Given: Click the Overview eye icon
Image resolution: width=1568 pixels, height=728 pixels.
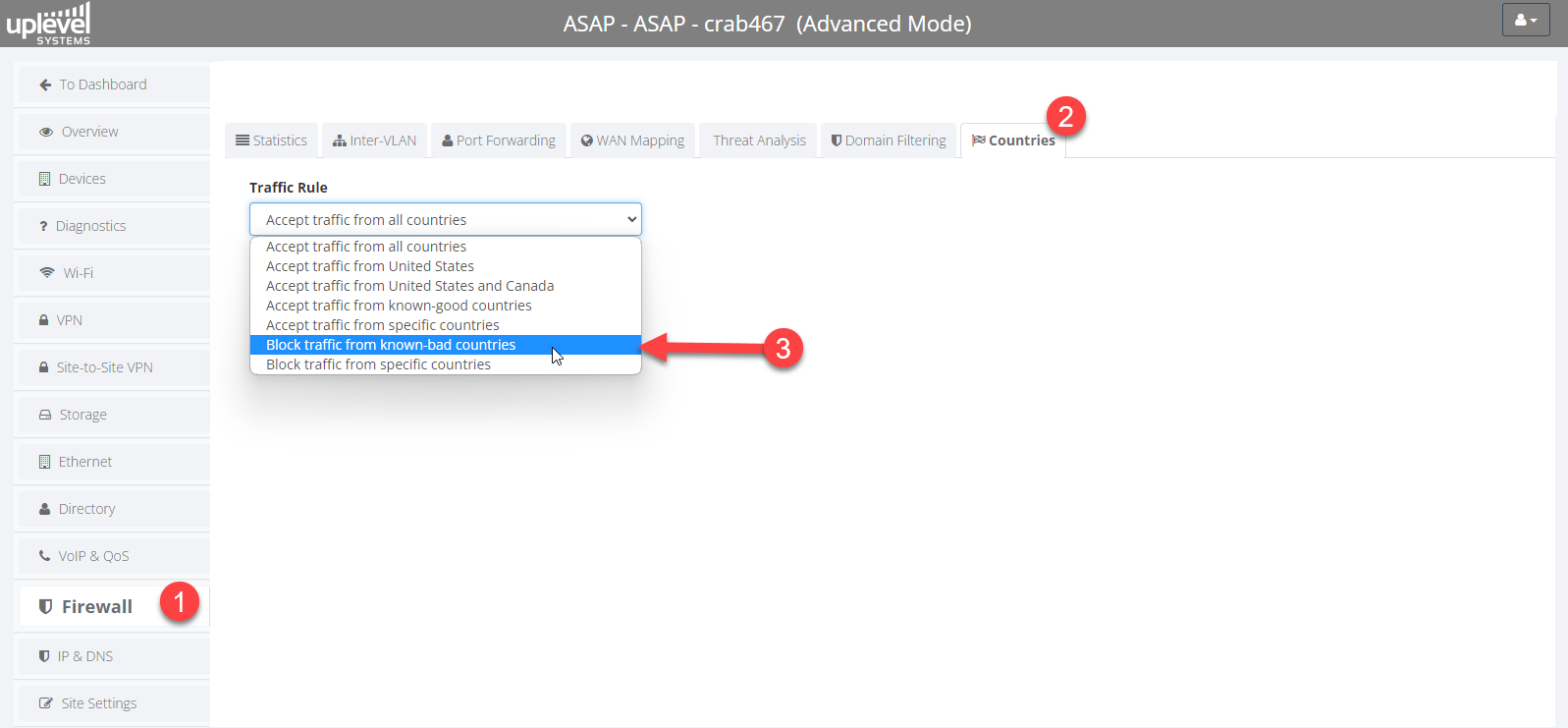Looking at the screenshot, I should tap(46, 132).
